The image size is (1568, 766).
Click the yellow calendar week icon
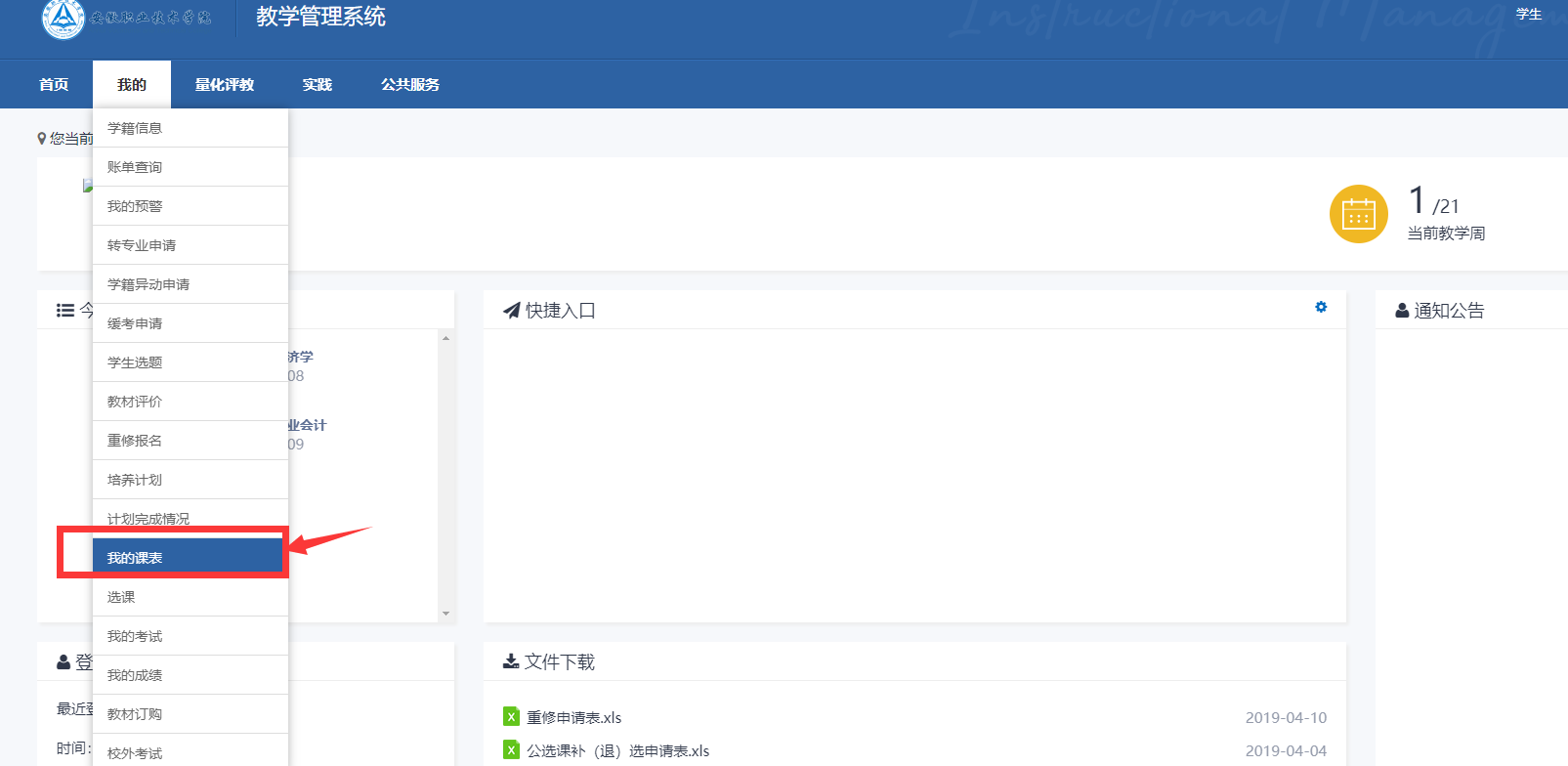click(x=1358, y=214)
